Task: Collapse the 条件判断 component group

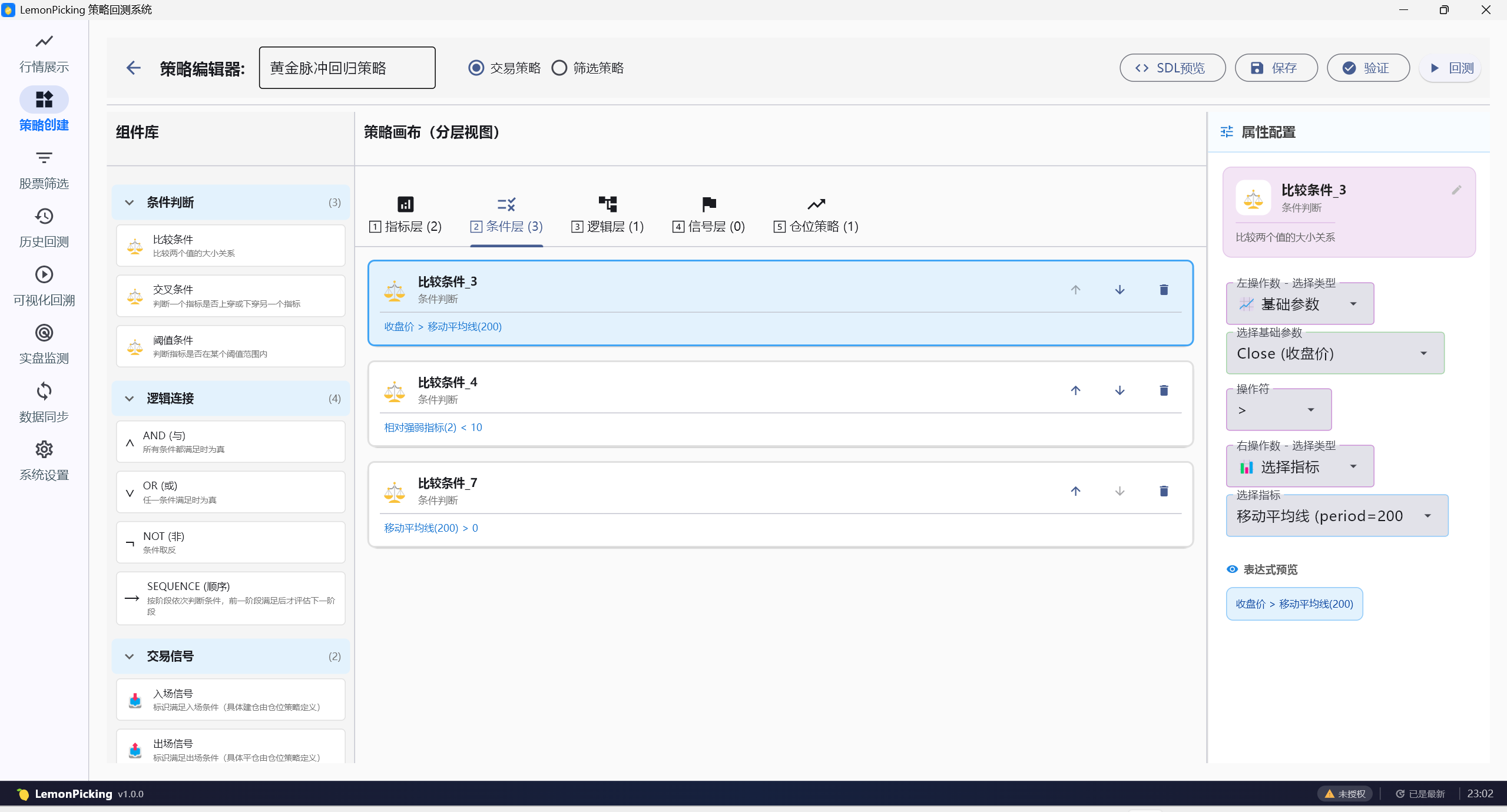Action: tap(130, 203)
